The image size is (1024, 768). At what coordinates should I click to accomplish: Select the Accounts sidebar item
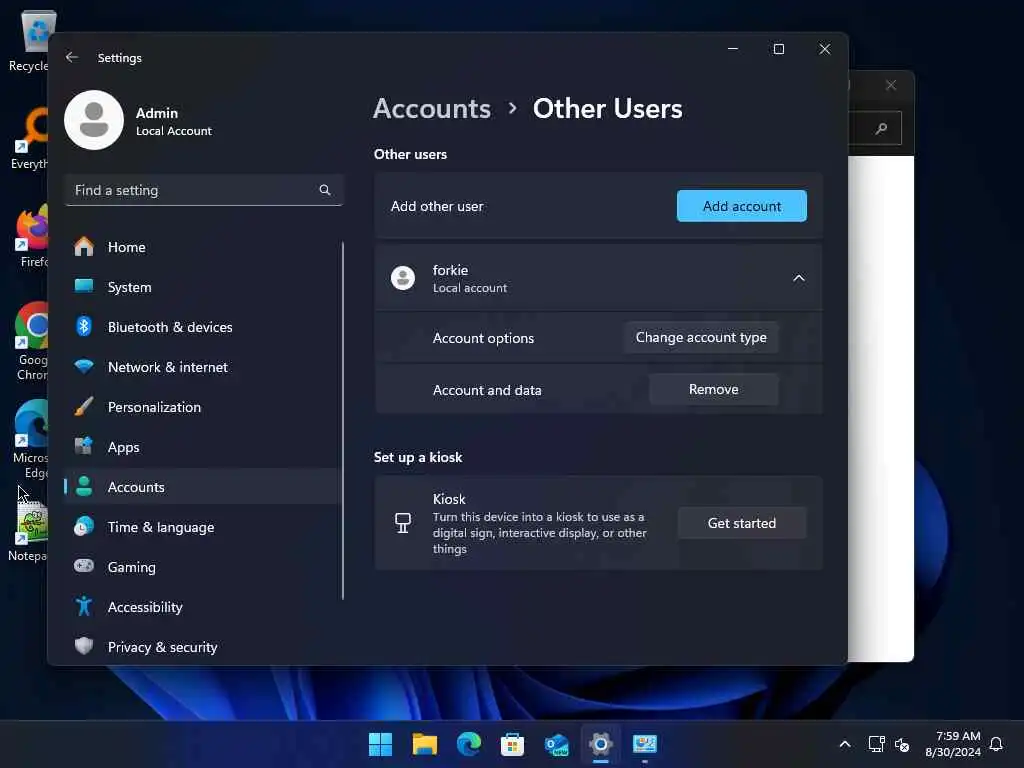click(x=202, y=487)
